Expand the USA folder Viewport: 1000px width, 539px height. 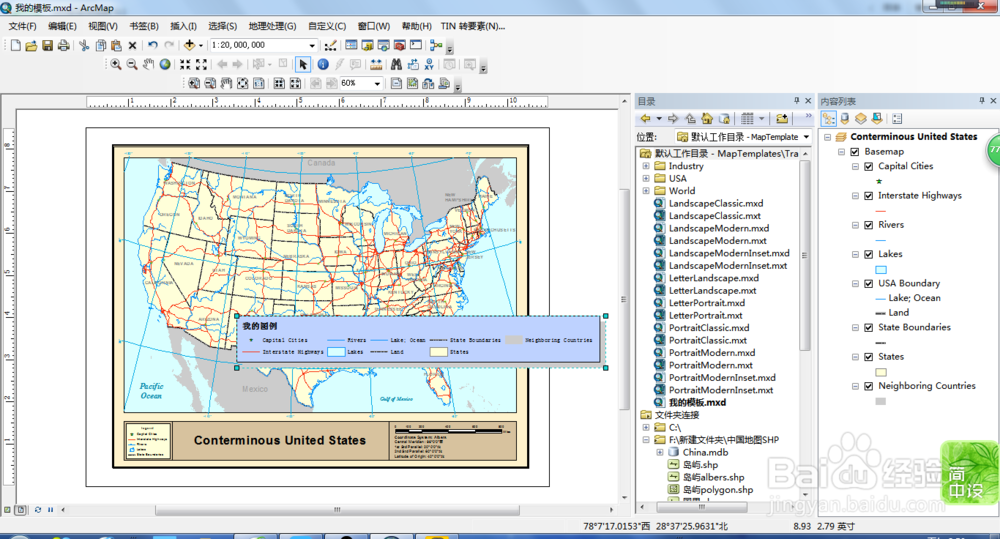click(645, 179)
